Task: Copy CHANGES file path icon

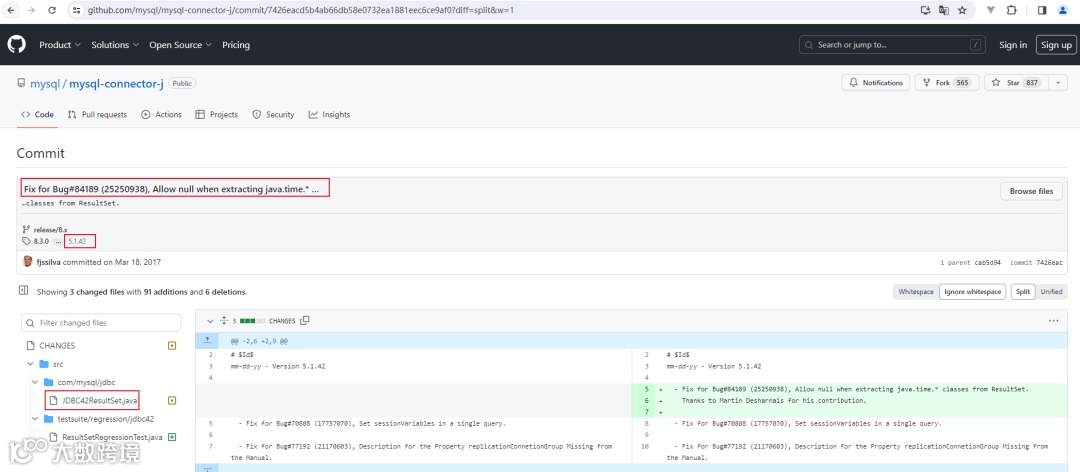Action: point(305,320)
